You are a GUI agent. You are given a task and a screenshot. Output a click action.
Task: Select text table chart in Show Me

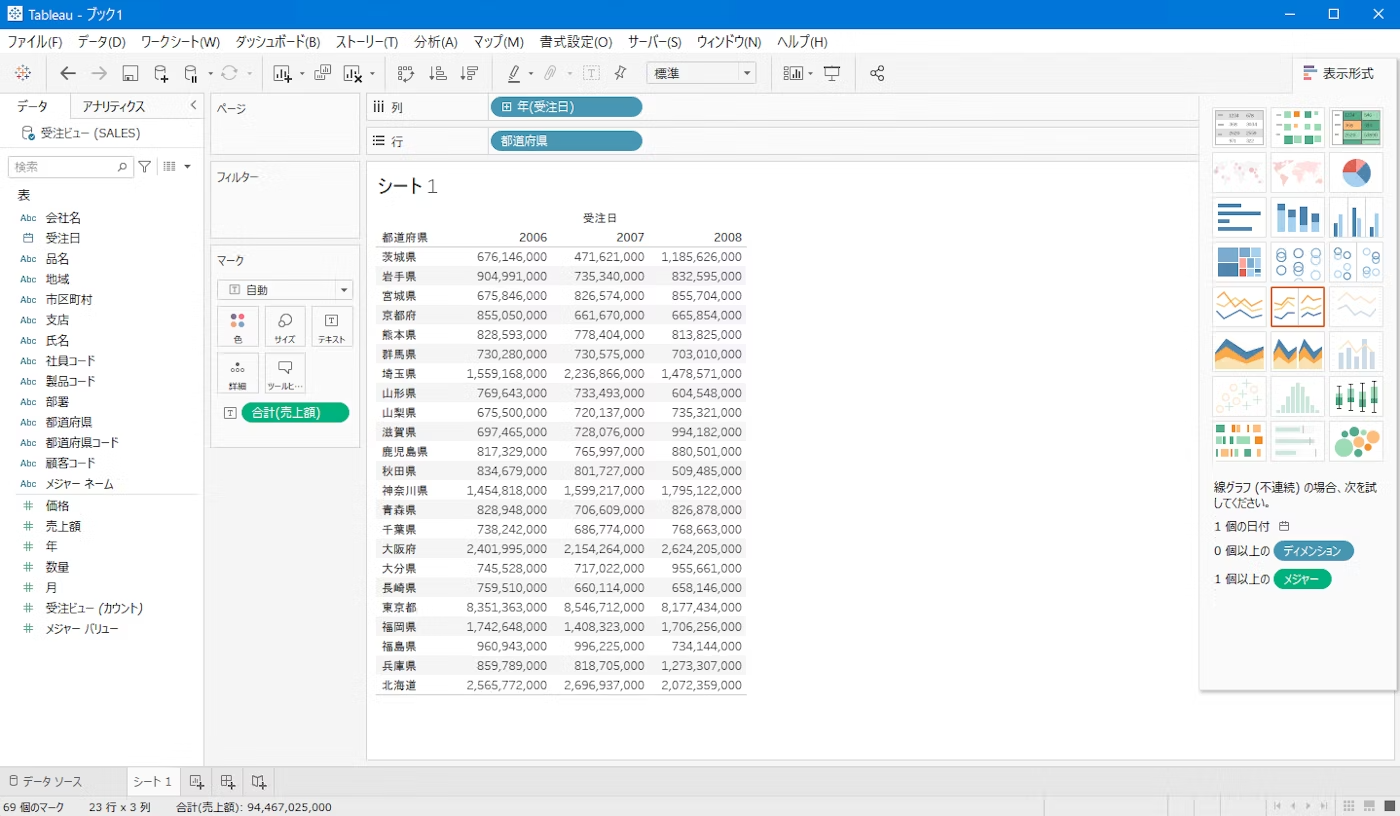click(1239, 128)
